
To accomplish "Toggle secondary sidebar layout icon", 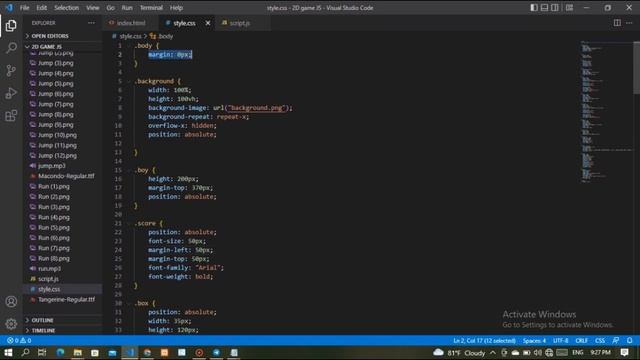I will [555, 7].
